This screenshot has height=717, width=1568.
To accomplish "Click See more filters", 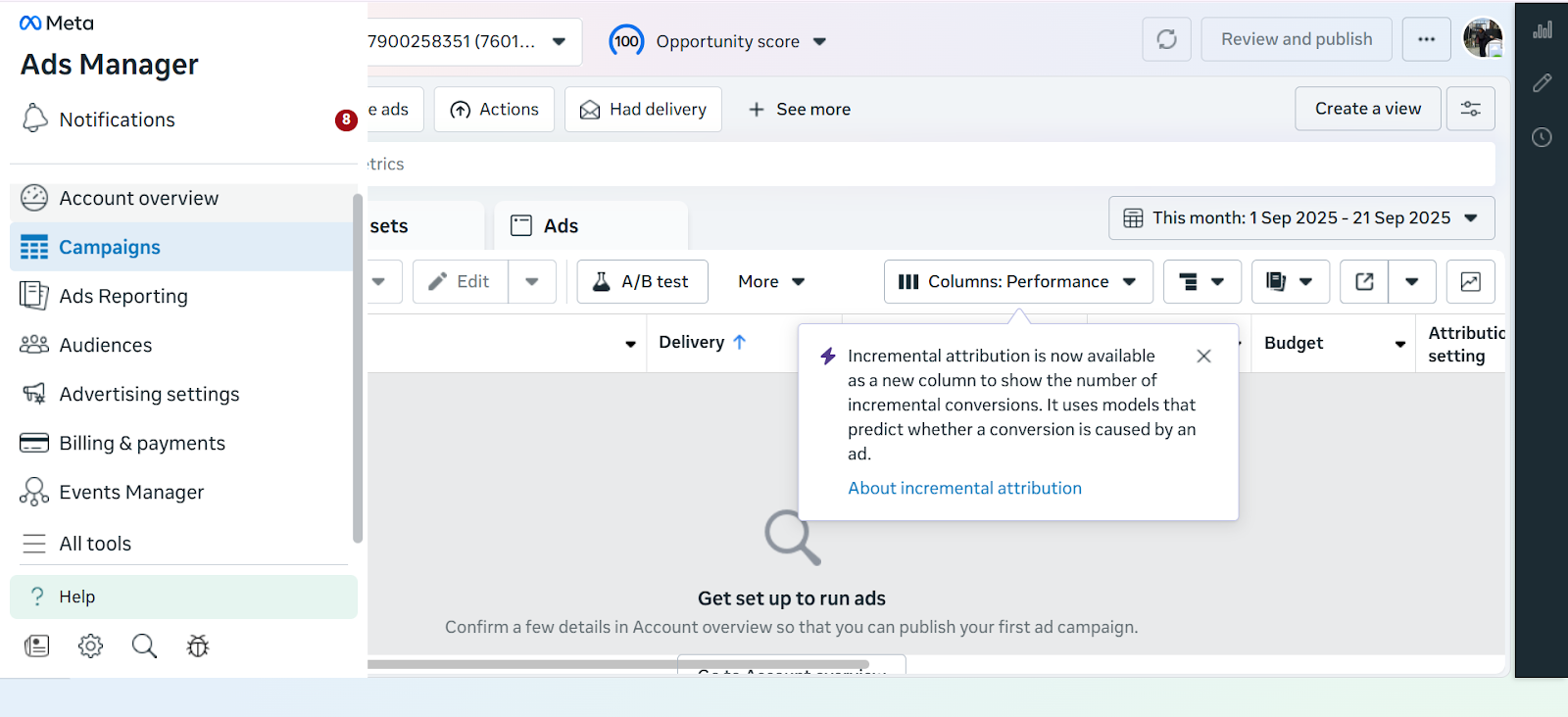I will [x=800, y=110].
